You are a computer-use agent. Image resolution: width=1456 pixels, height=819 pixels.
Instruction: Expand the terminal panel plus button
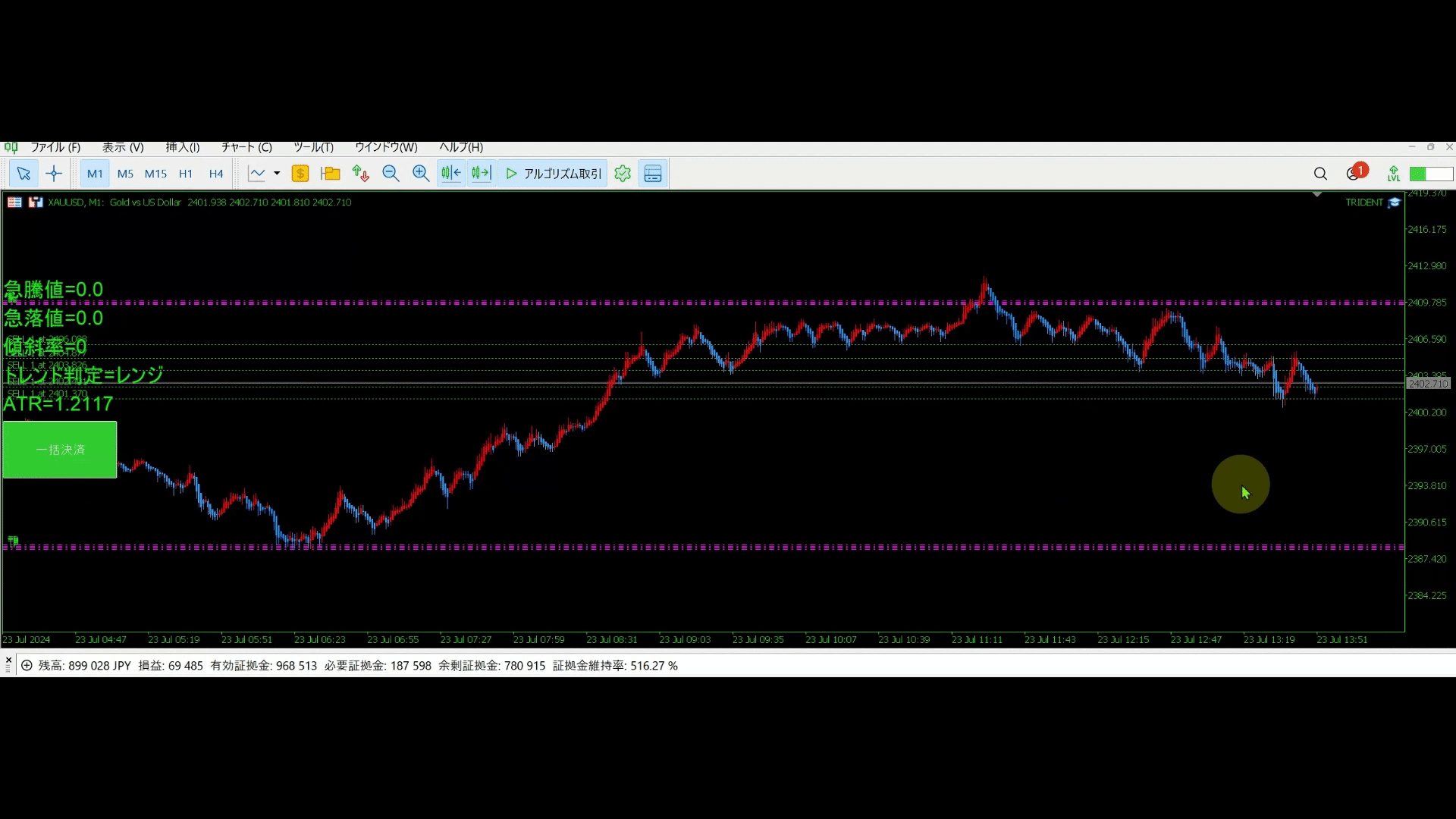[x=27, y=666]
